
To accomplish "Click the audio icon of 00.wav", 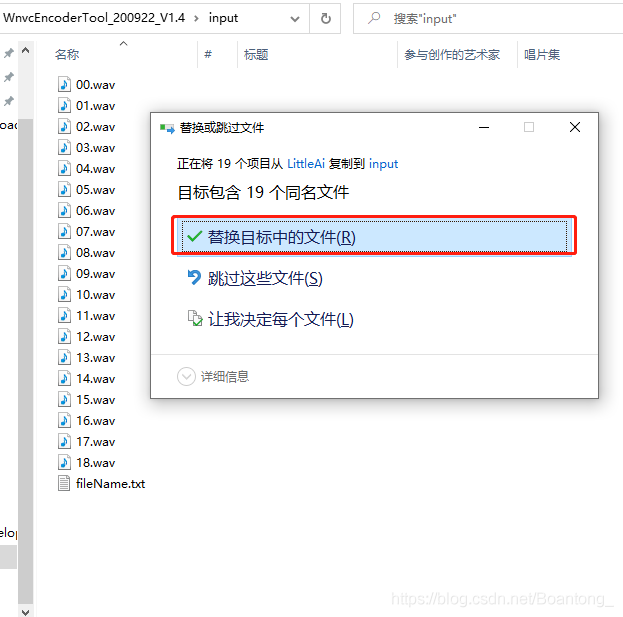I will point(64,84).
